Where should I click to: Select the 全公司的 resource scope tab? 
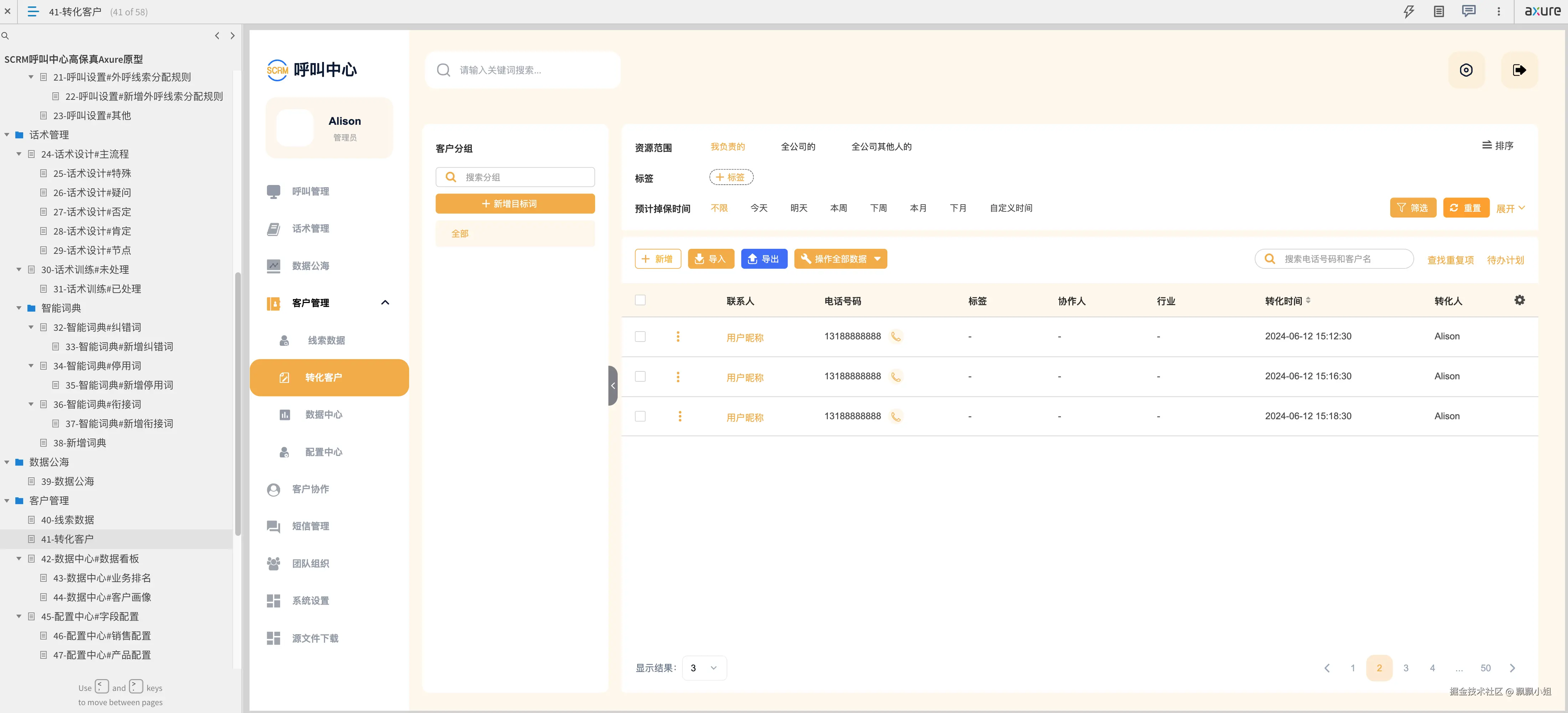[x=798, y=147]
